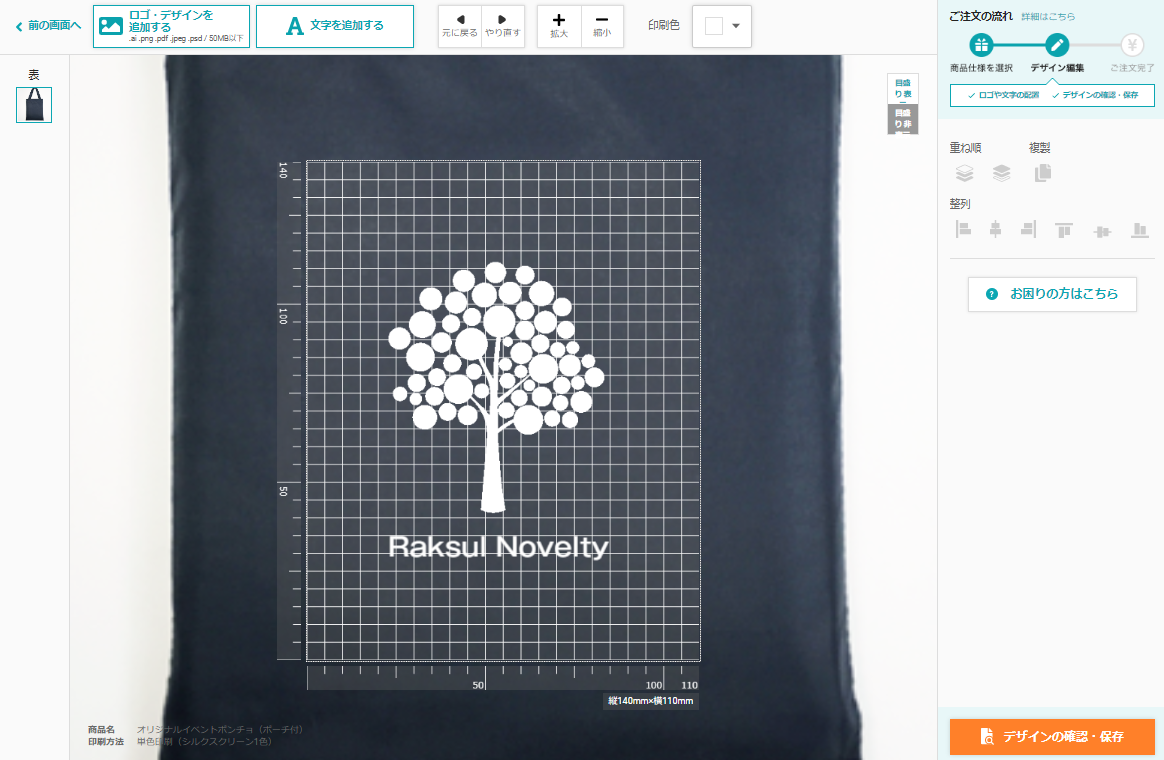
Task: Show rulers with 目盛り表示 toggle
Action: 903,88
